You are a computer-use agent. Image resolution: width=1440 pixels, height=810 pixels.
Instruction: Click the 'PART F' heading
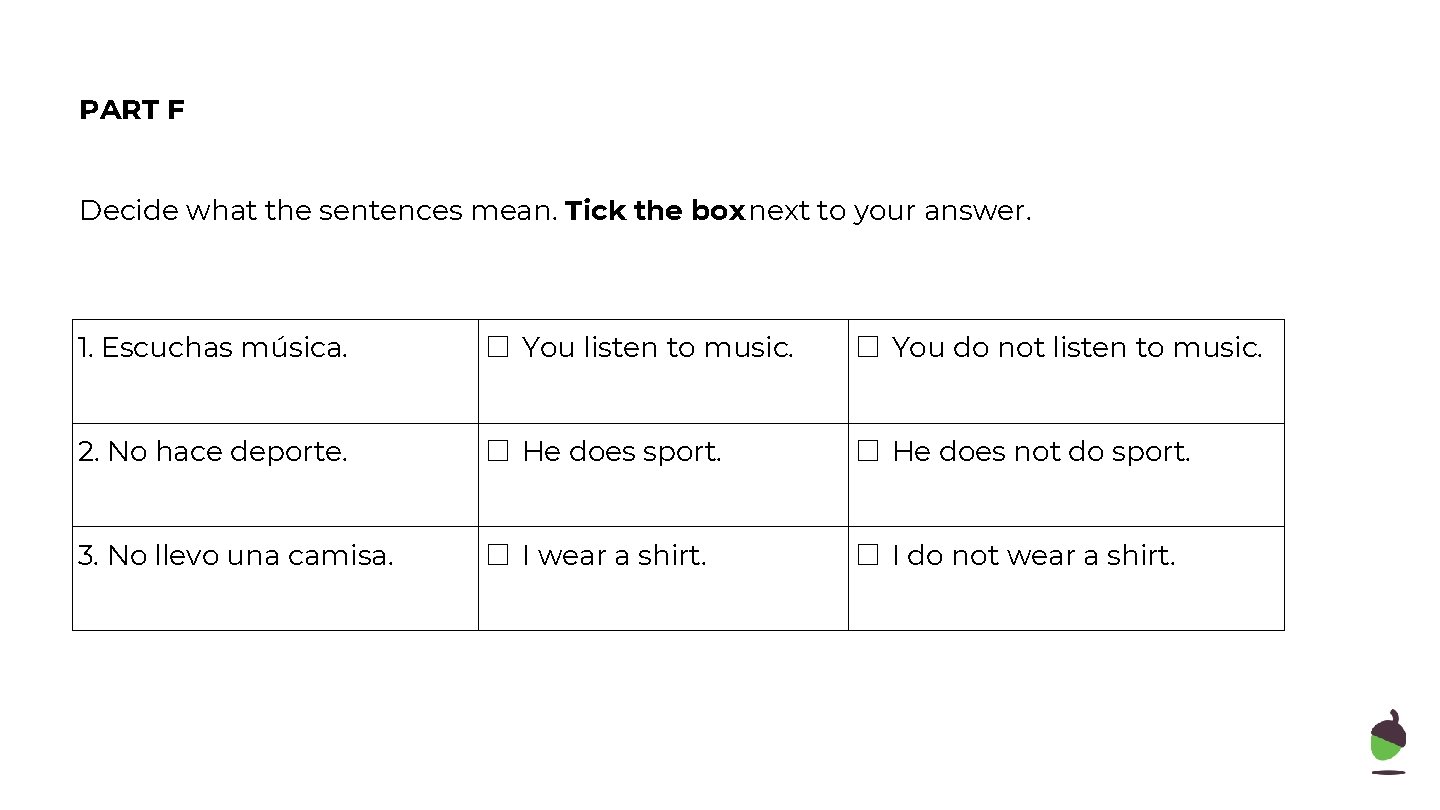pyautogui.click(x=132, y=110)
